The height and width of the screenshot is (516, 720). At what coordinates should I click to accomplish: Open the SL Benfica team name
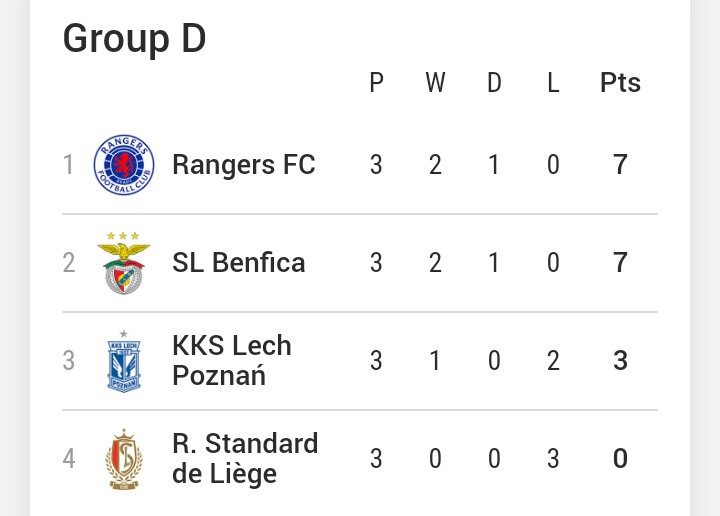point(239,263)
